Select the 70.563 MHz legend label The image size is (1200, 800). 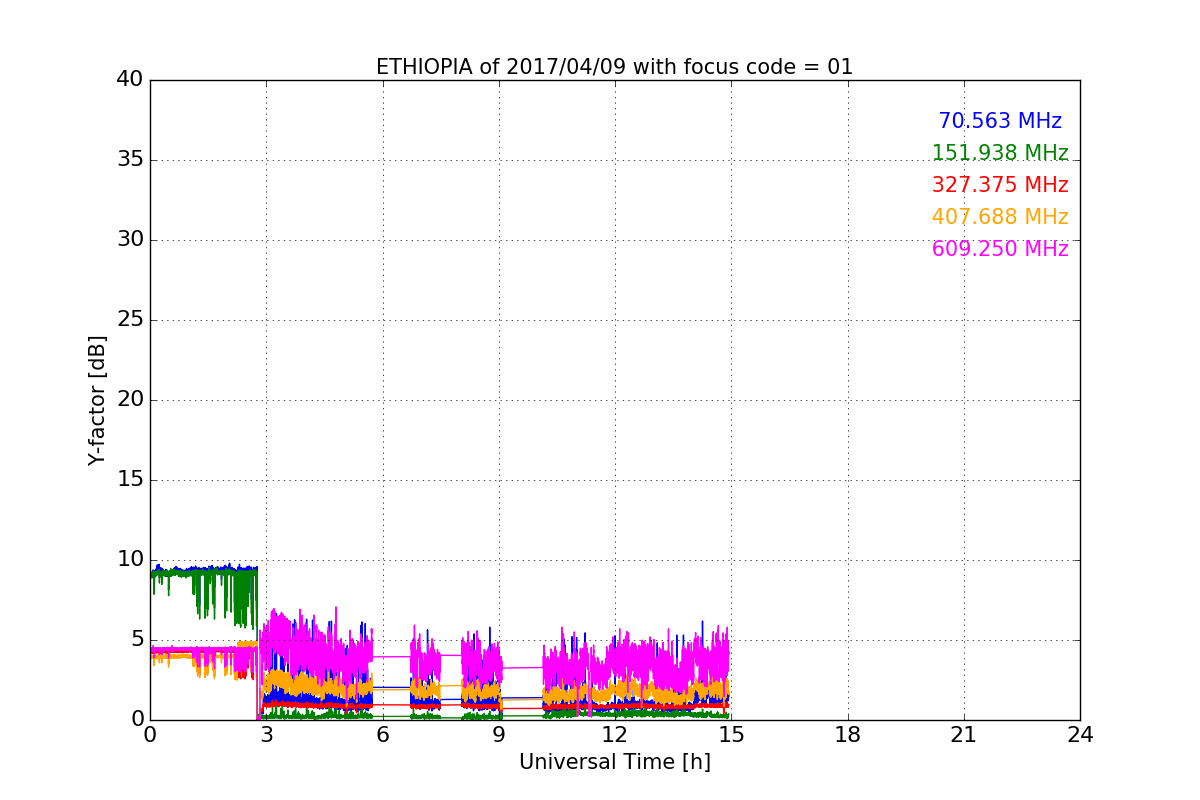[x=1000, y=121]
